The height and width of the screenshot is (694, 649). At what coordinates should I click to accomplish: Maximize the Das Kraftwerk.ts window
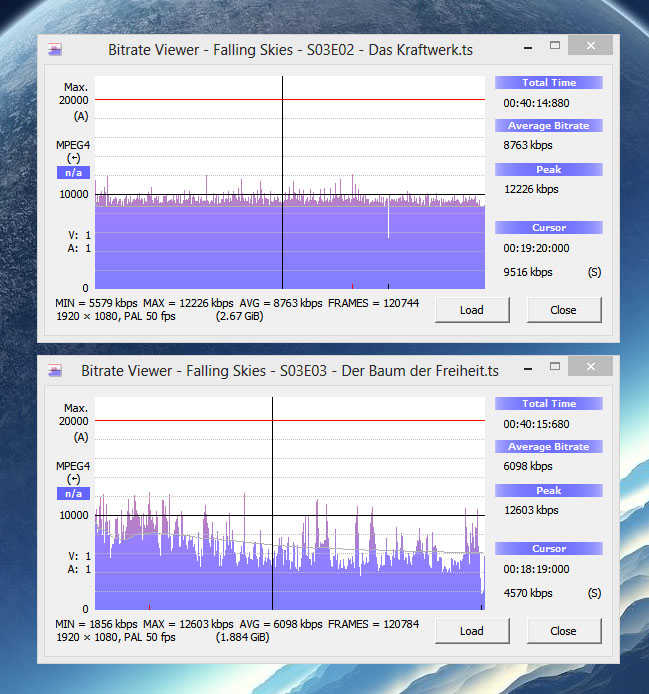[x=555, y=46]
